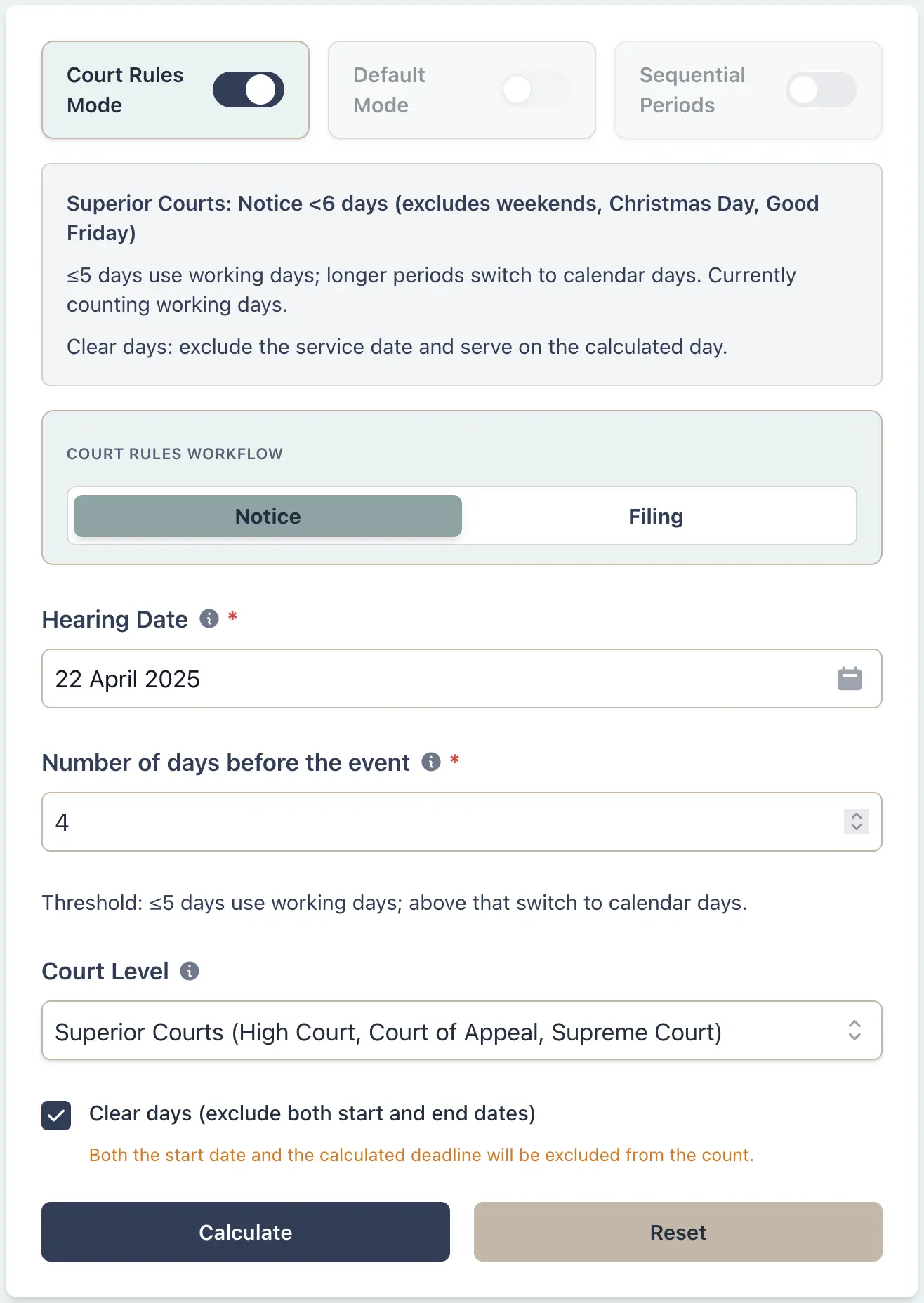Disable Court Rules Mode toggle
The width and height of the screenshot is (924, 1303).
click(248, 90)
